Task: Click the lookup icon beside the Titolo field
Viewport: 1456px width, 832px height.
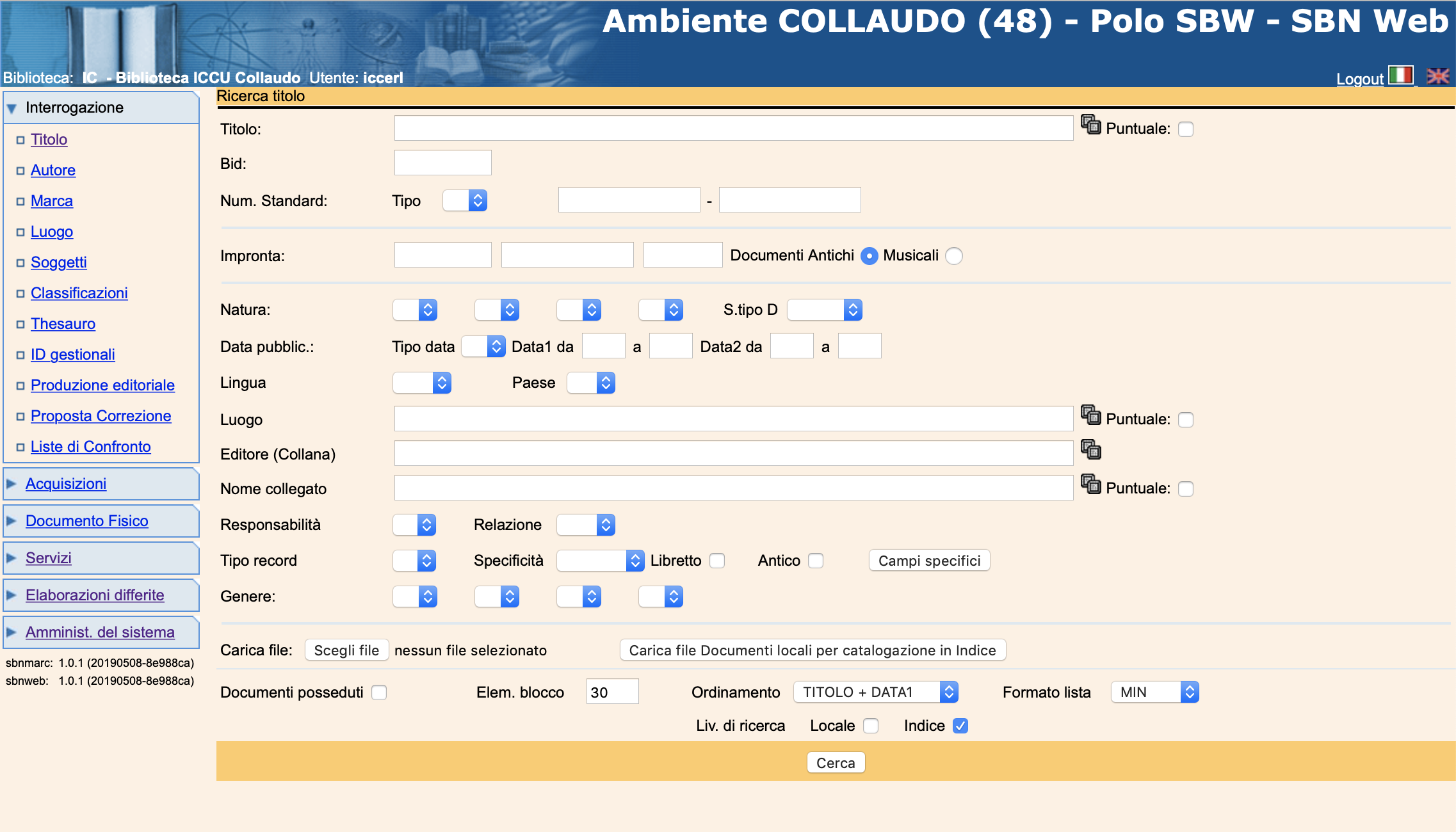Action: [x=1090, y=124]
